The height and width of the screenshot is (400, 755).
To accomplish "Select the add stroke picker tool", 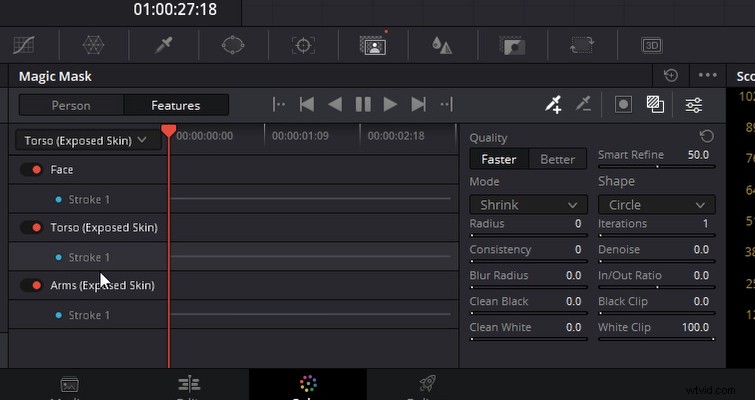I will coord(553,104).
